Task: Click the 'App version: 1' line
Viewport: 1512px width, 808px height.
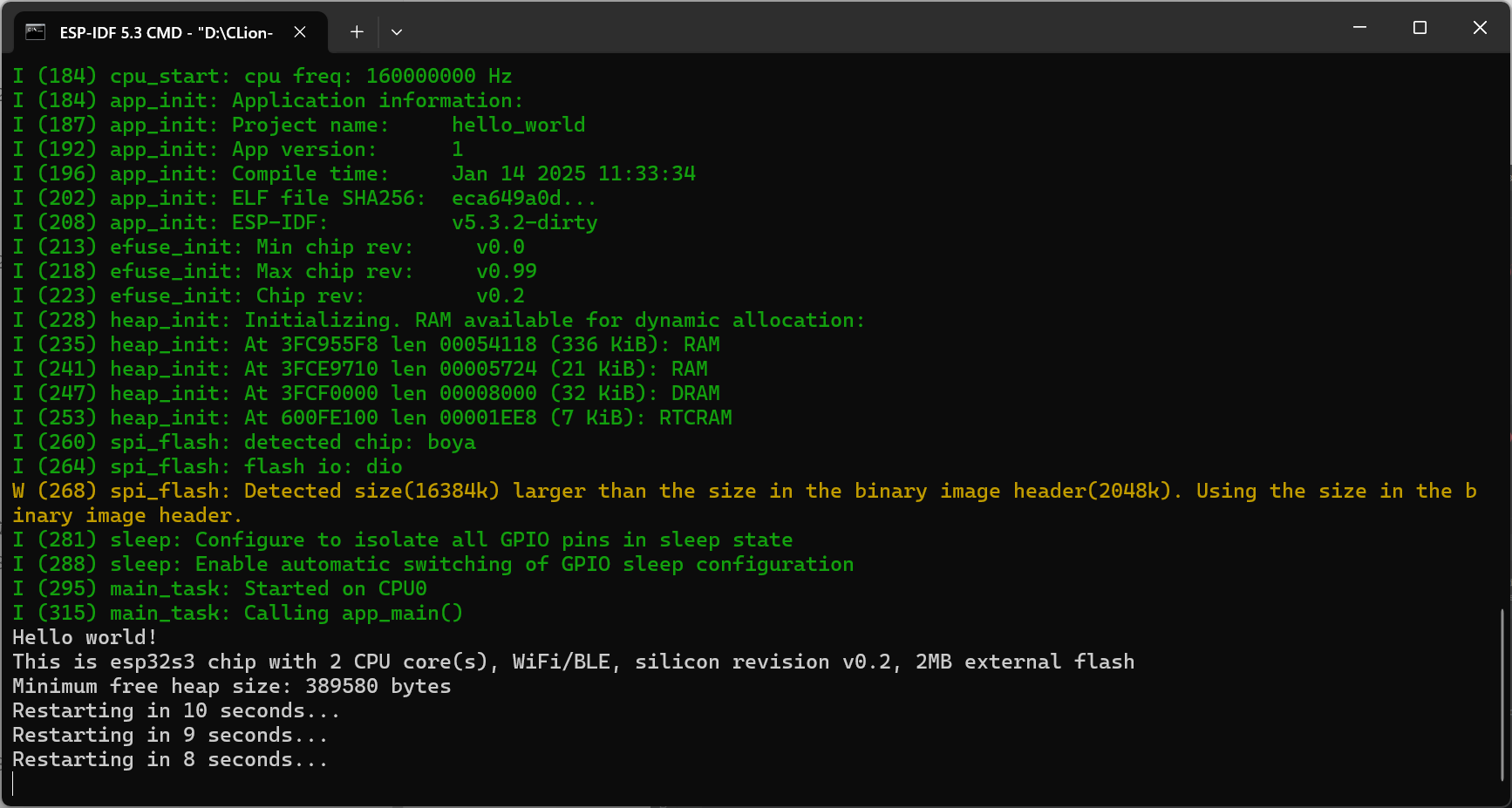Action: (238, 150)
